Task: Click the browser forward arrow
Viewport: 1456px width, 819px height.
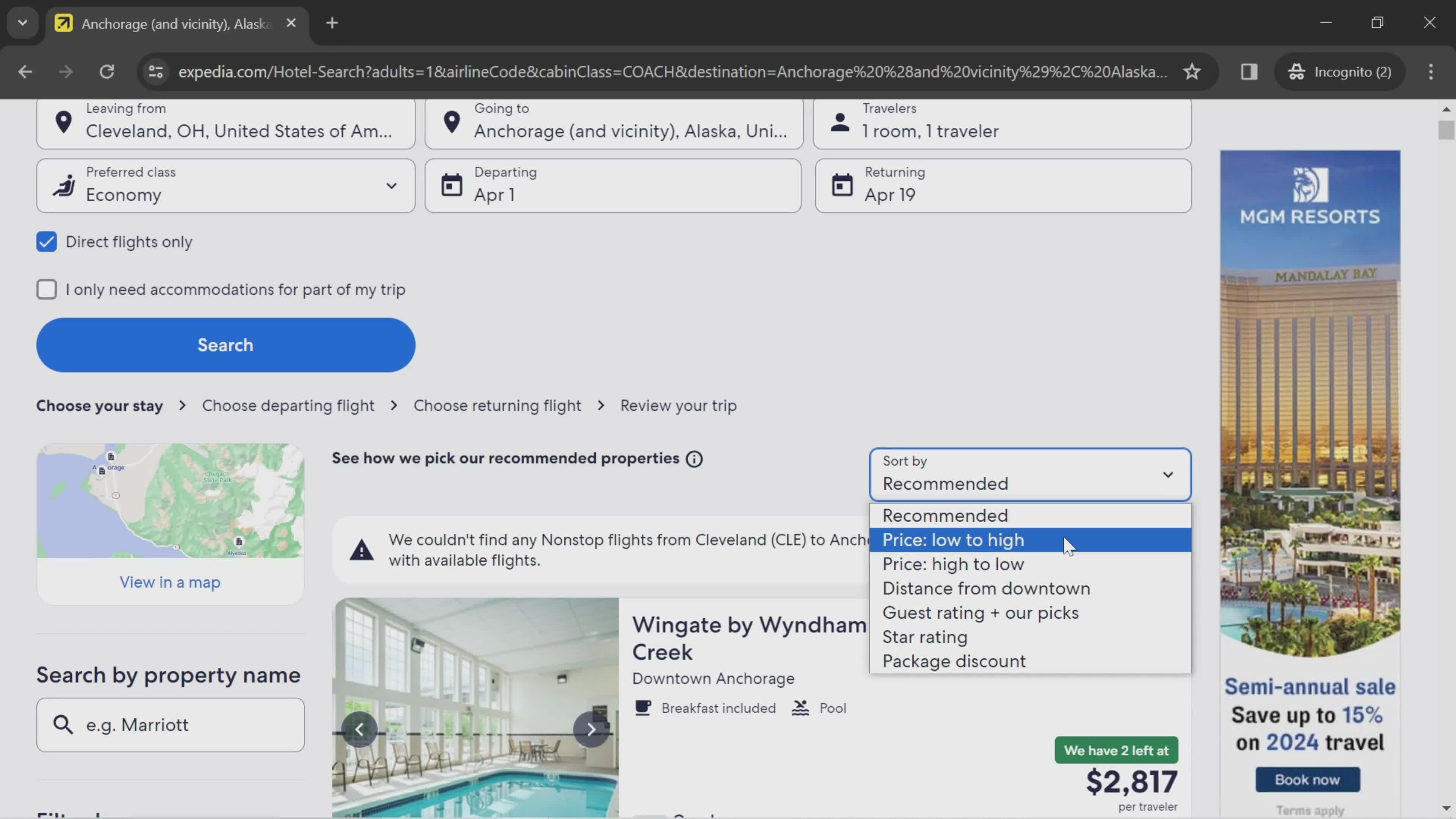Action: click(x=66, y=72)
